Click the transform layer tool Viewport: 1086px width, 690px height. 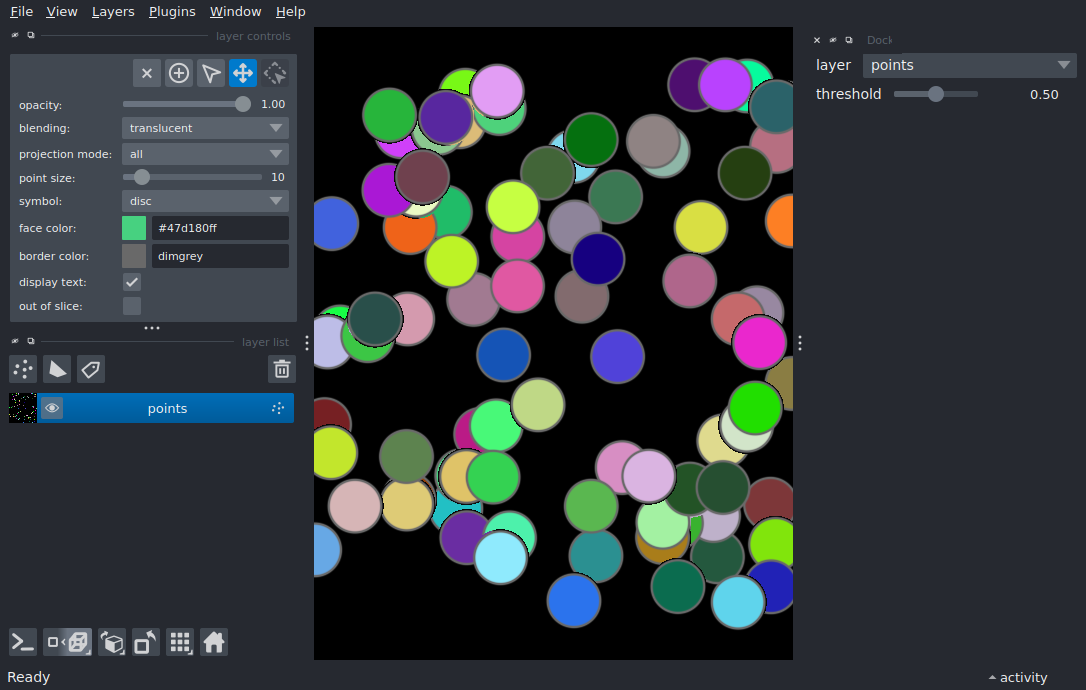point(275,73)
